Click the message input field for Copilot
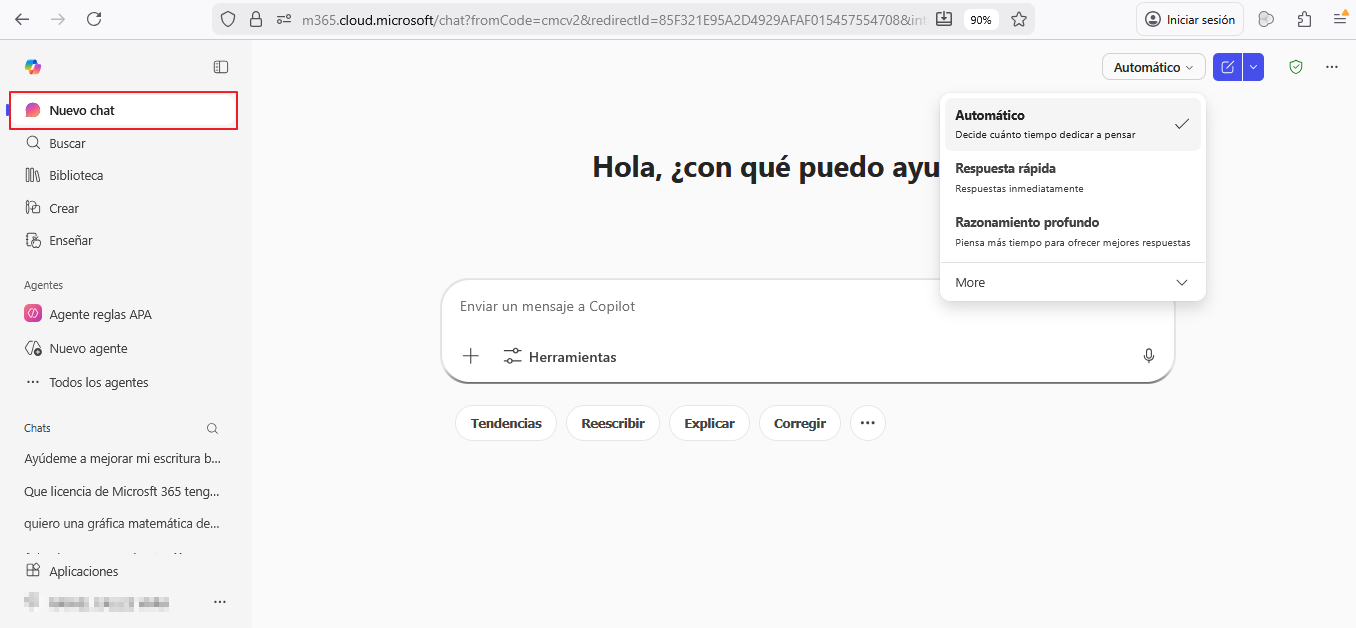 [x=807, y=306]
